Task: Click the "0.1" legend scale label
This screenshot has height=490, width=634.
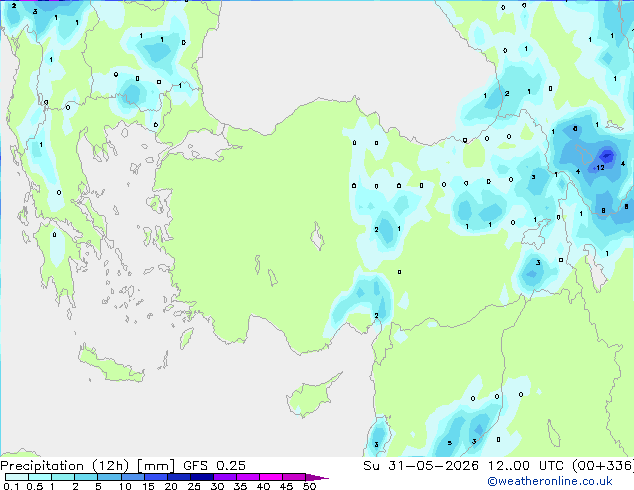Action: tap(11, 486)
